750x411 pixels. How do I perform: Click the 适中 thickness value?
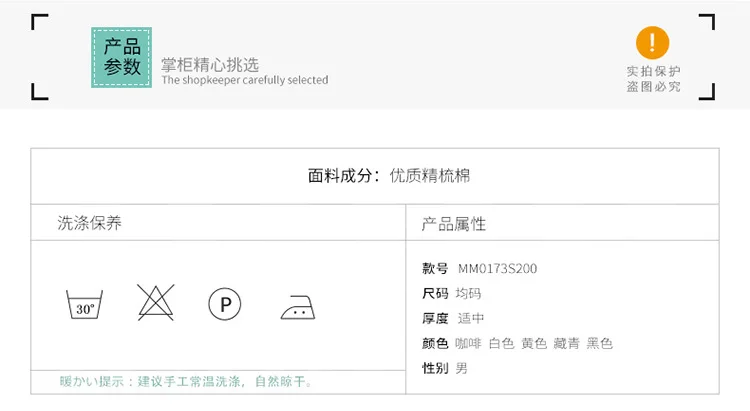[471, 318]
